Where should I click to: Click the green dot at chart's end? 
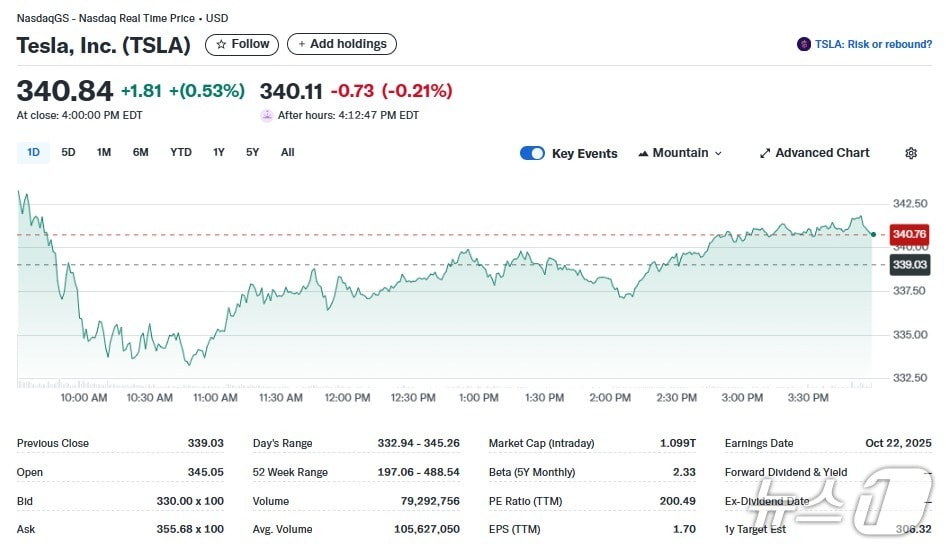click(x=873, y=234)
